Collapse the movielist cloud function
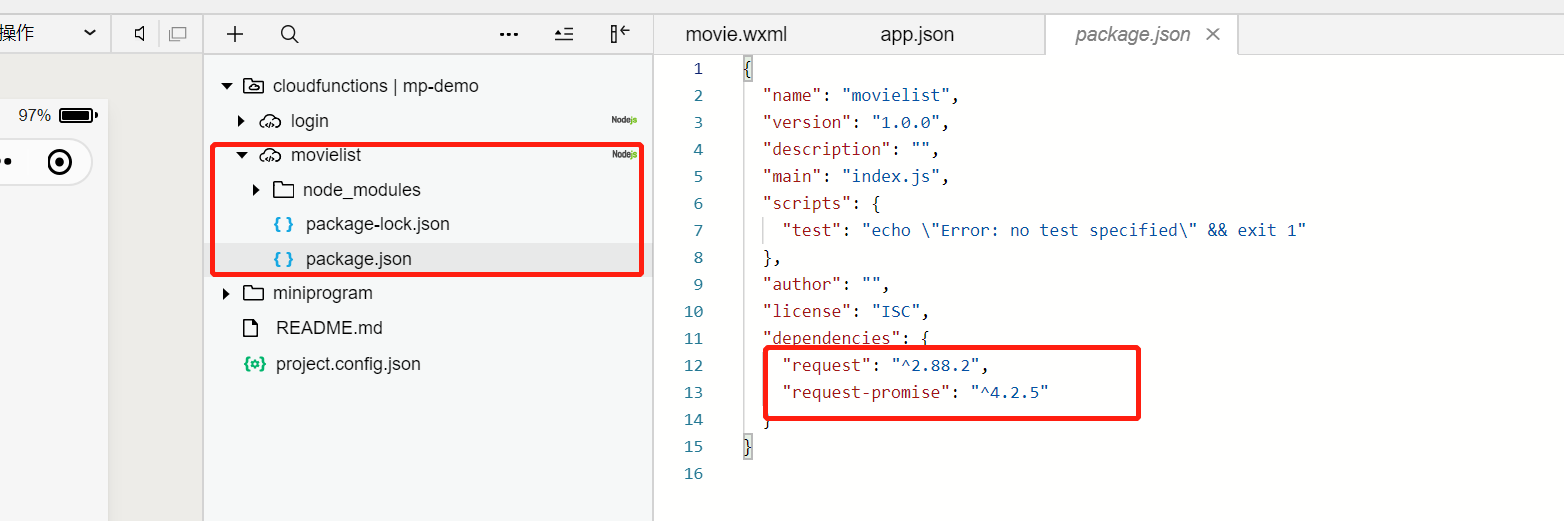The width and height of the screenshot is (1564, 521). [x=241, y=155]
